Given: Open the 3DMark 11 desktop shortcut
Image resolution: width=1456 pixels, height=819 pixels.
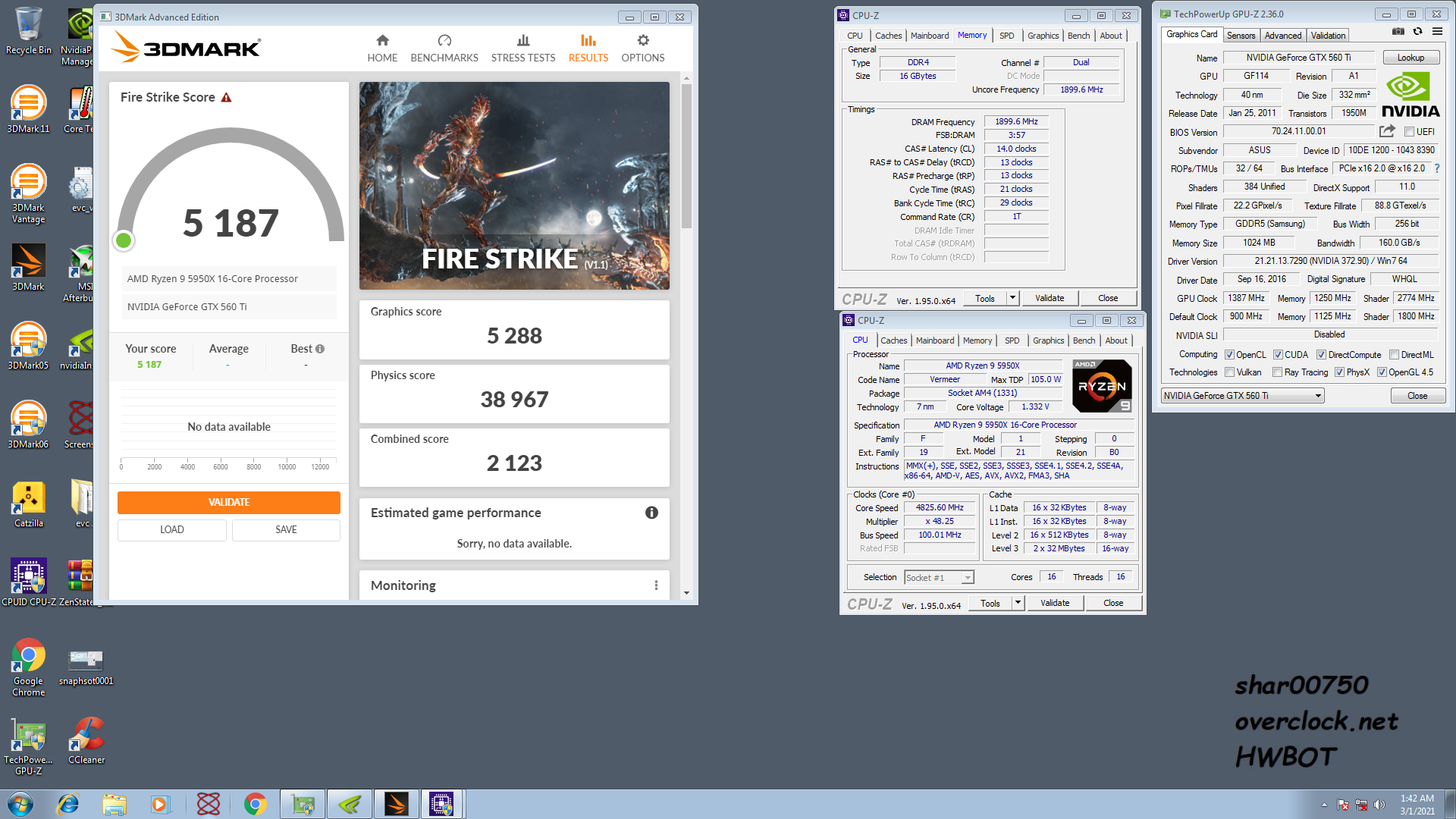Looking at the screenshot, I should (x=28, y=110).
